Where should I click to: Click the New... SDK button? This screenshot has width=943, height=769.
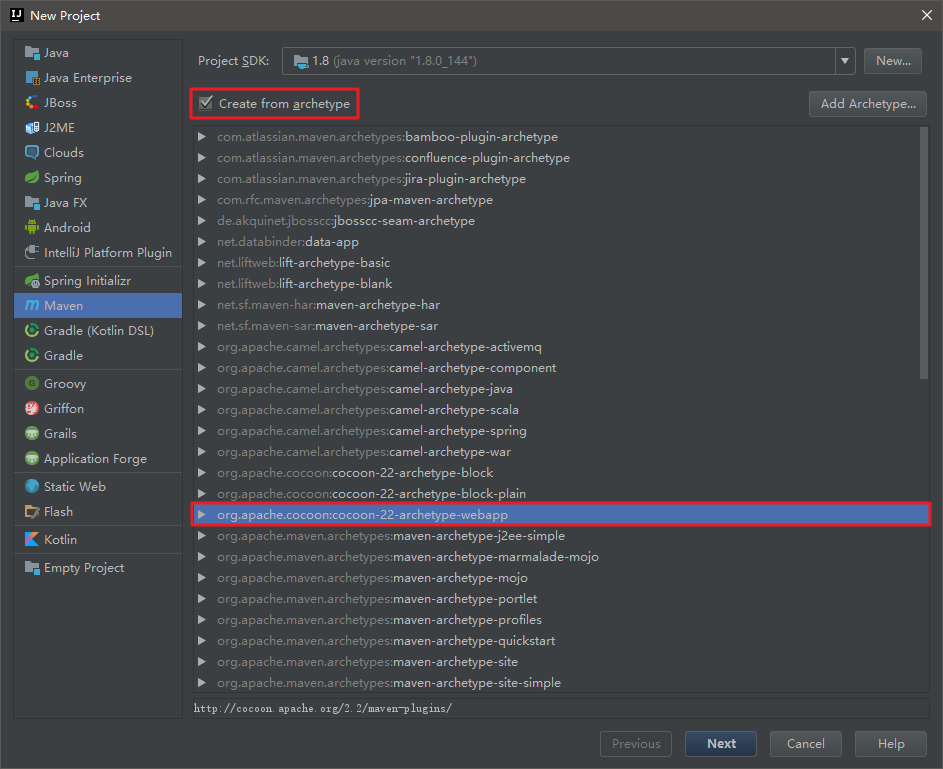point(892,61)
